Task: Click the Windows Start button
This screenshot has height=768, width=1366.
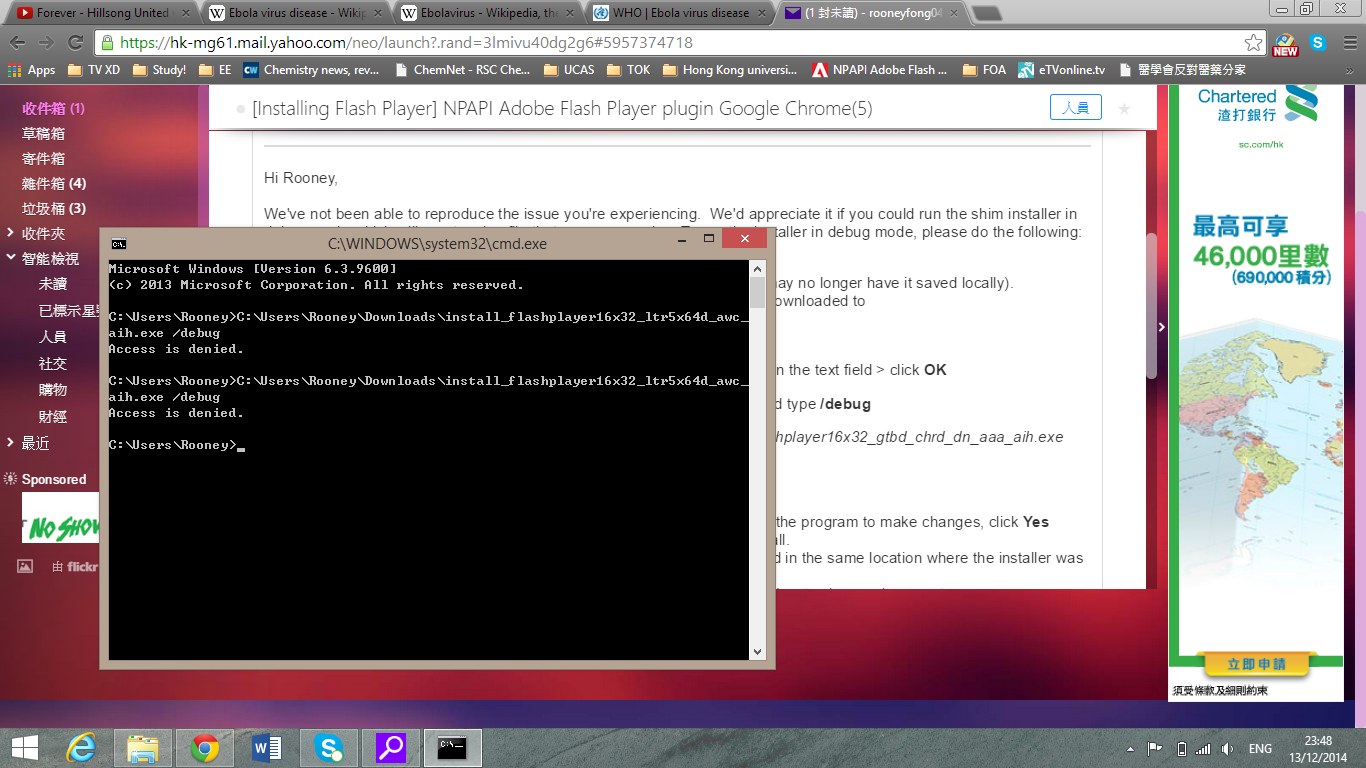Action: [x=25, y=747]
